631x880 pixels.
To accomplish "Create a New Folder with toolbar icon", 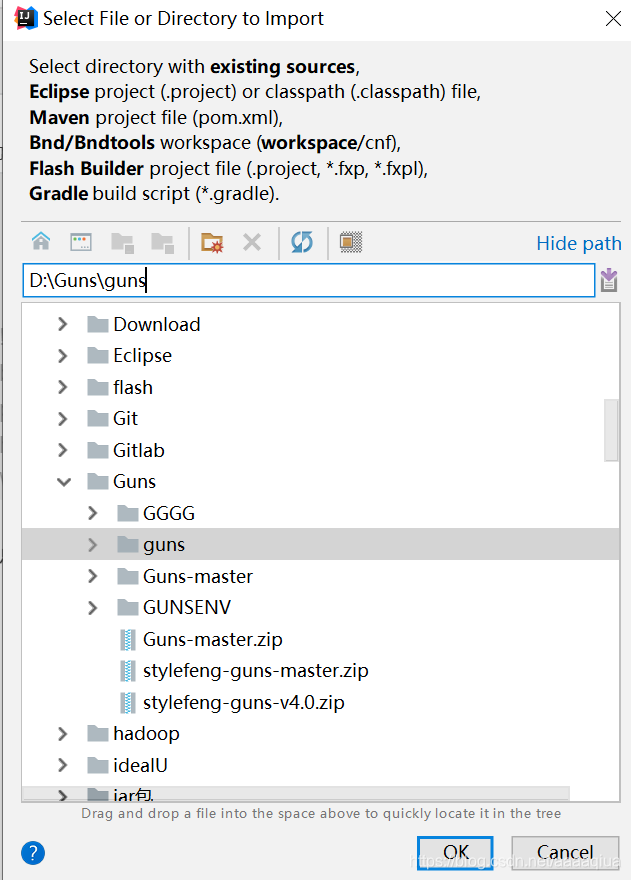I will [x=212, y=243].
